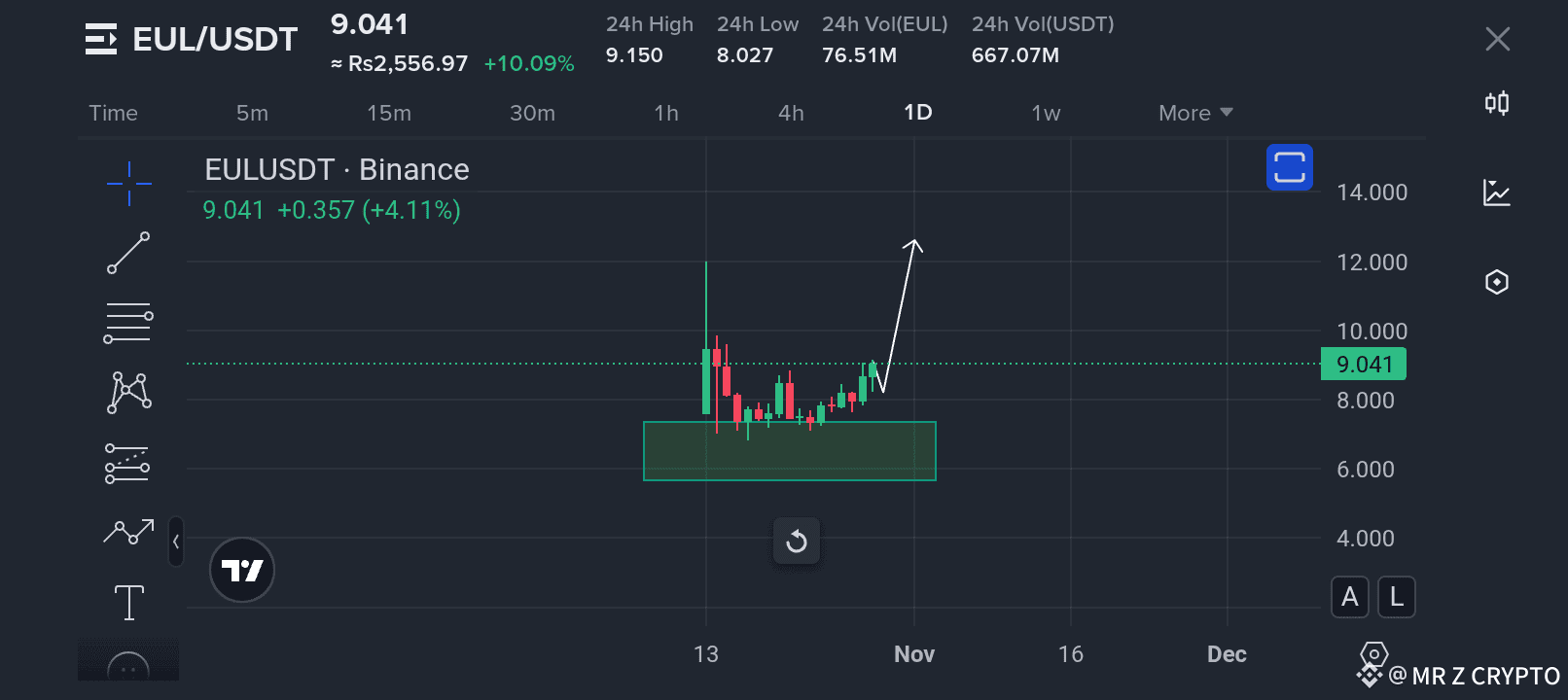Open the hexagon chart settings icon

click(x=1497, y=282)
